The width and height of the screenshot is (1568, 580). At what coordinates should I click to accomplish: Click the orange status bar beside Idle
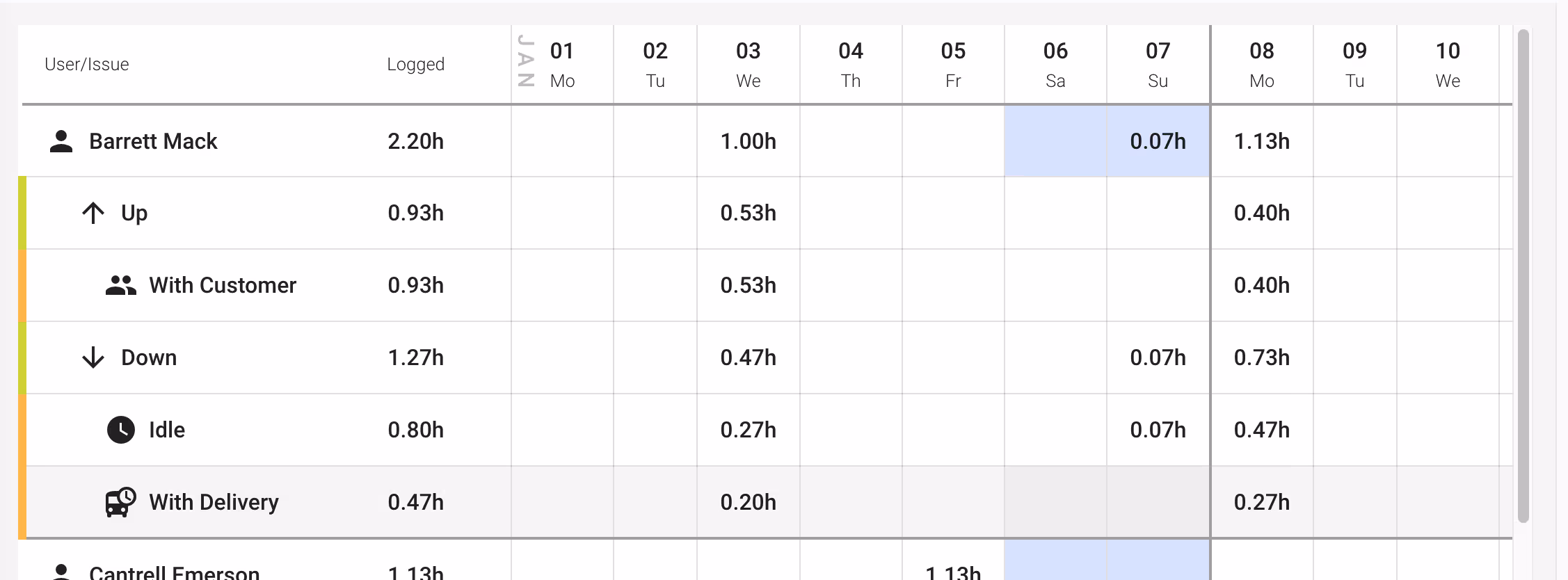[22, 430]
